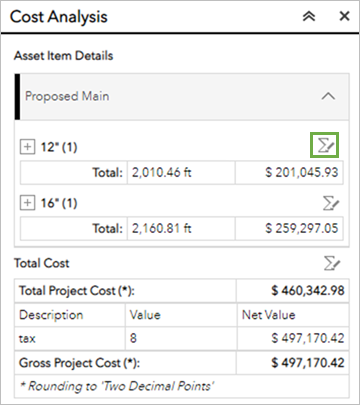Click the $ 460,342.98 project cost
The image size is (360, 405).
tap(308, 291)
